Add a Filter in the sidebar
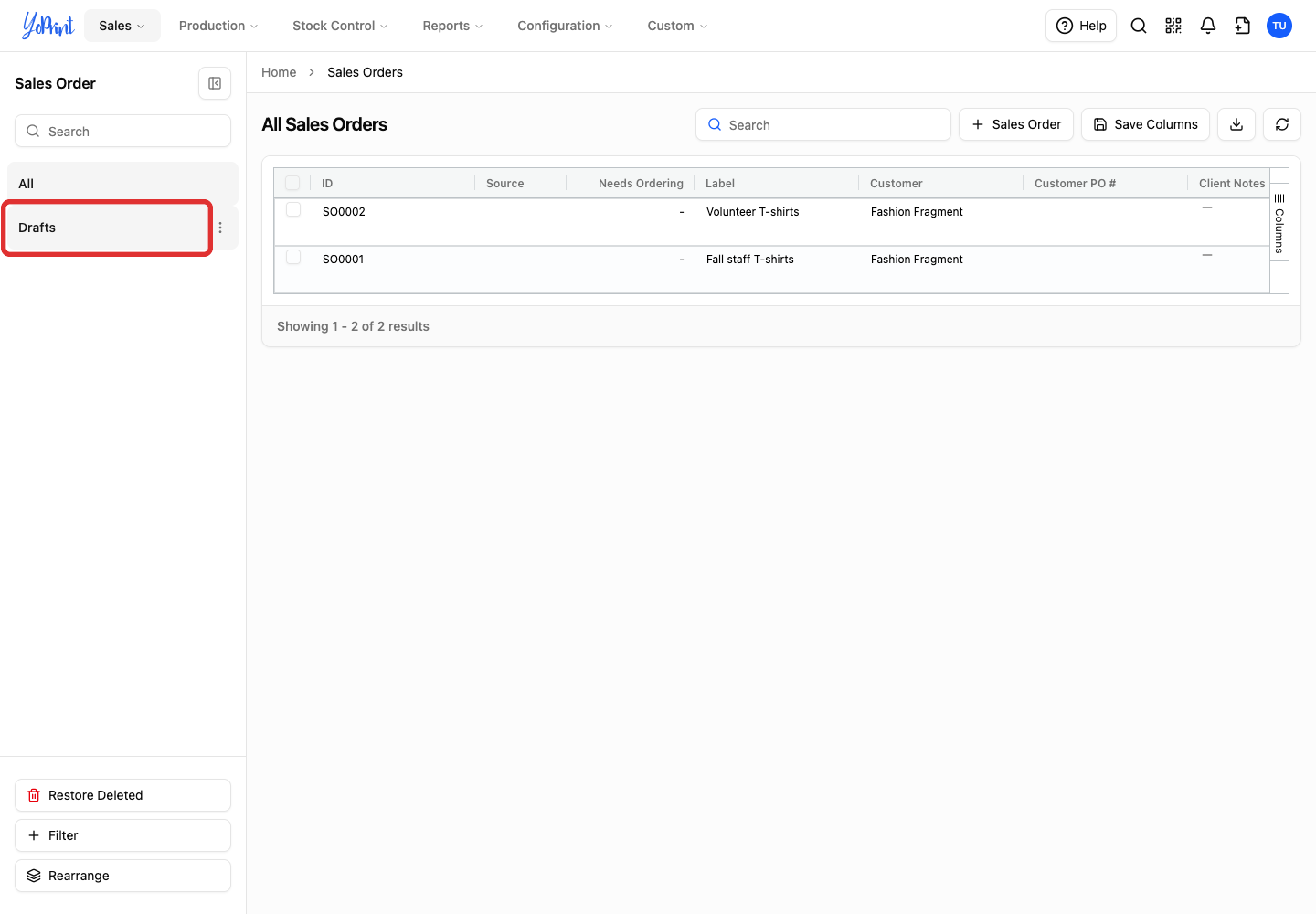 tap(122, 835)
